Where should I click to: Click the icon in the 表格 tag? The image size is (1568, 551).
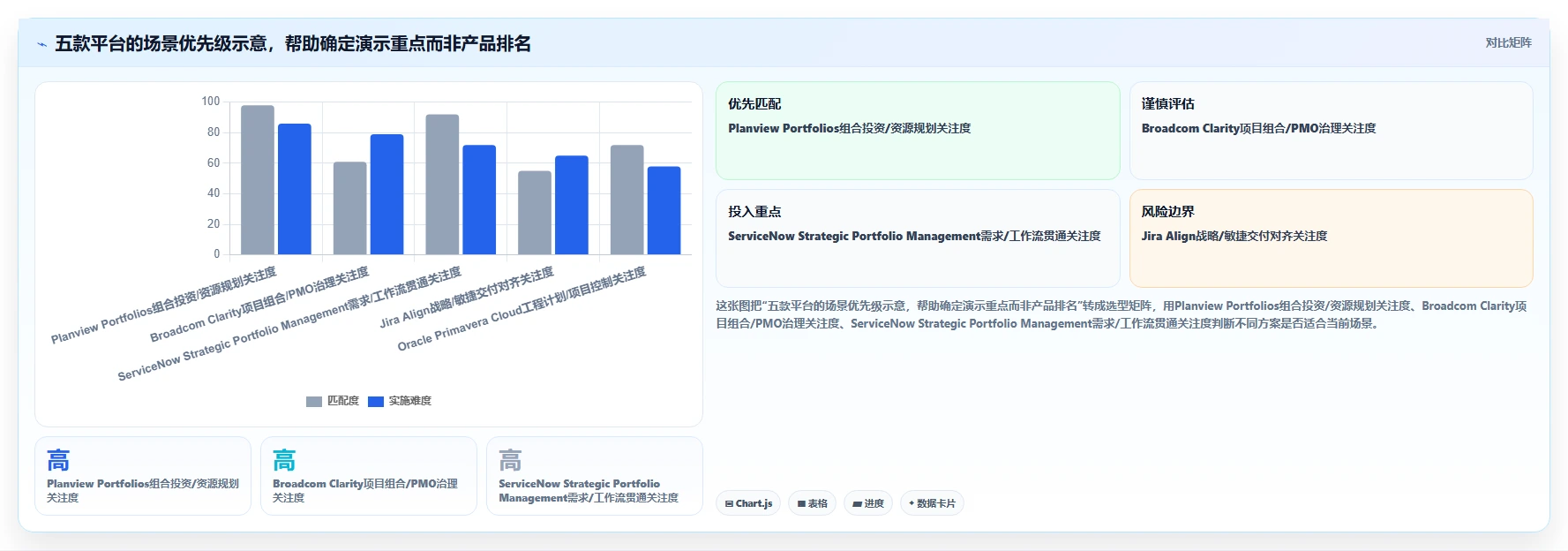(801, 504)
